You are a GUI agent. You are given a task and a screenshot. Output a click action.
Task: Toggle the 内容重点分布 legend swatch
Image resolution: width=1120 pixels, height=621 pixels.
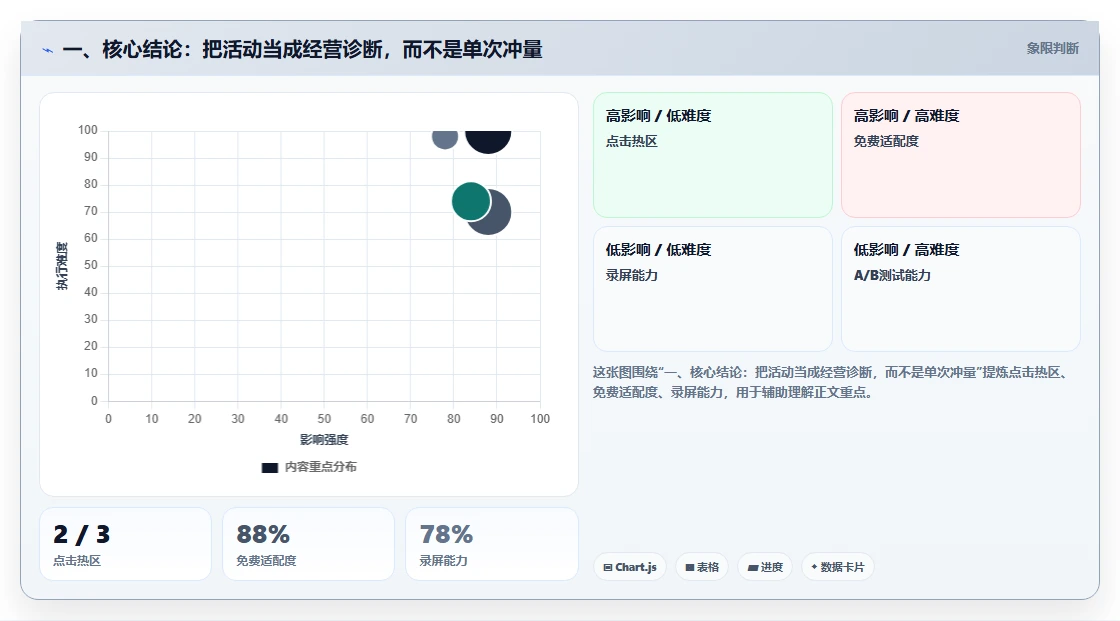tap(269, 467)
